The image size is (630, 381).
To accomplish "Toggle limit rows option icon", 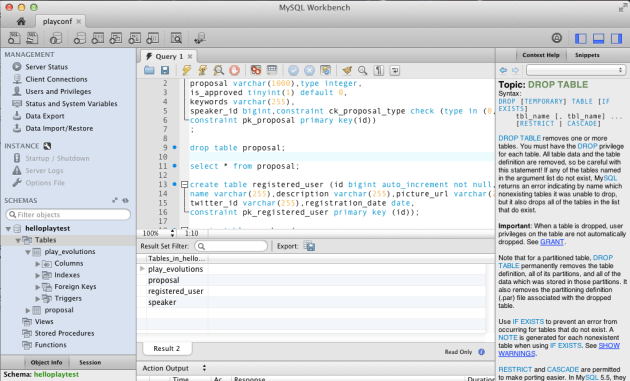I will pyautogui.click(x=272, y=70).
